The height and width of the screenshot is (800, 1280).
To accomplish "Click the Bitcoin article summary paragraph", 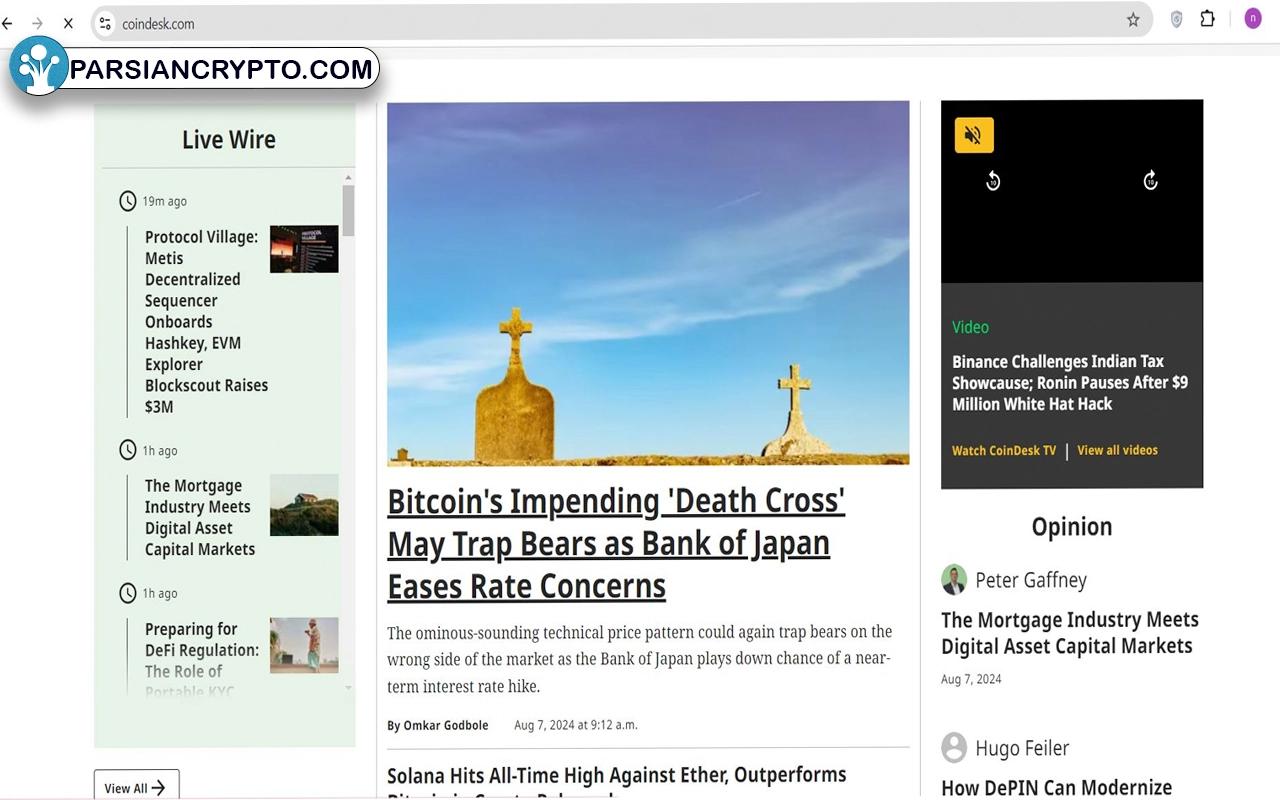I will tap(640, 659).
